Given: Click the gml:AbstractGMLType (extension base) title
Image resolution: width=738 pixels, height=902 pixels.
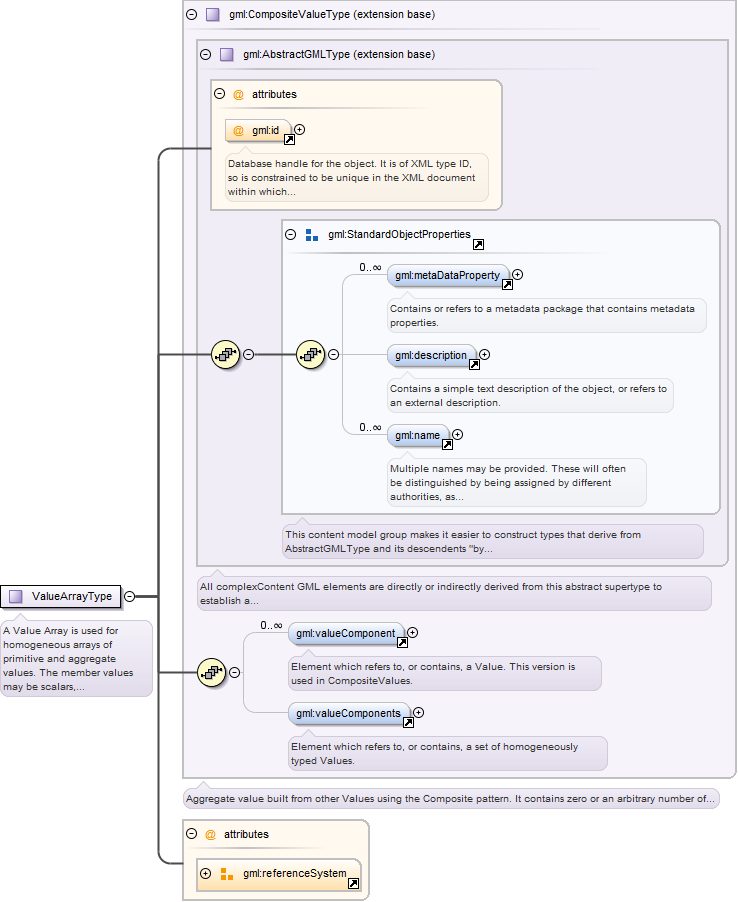Looking at the screenshot, I should click(339, 55).
